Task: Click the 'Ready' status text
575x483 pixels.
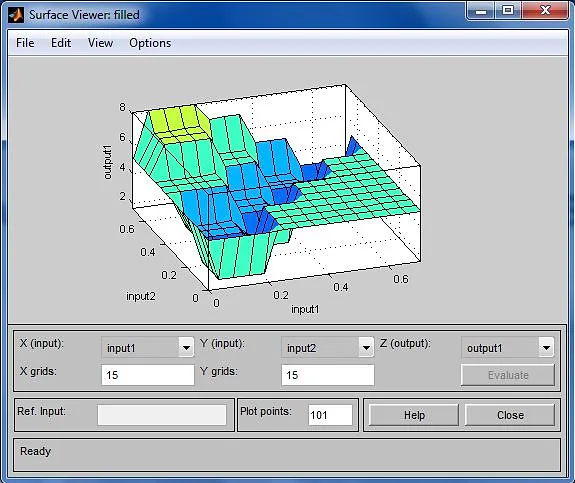Action: (x=36, y=451)
